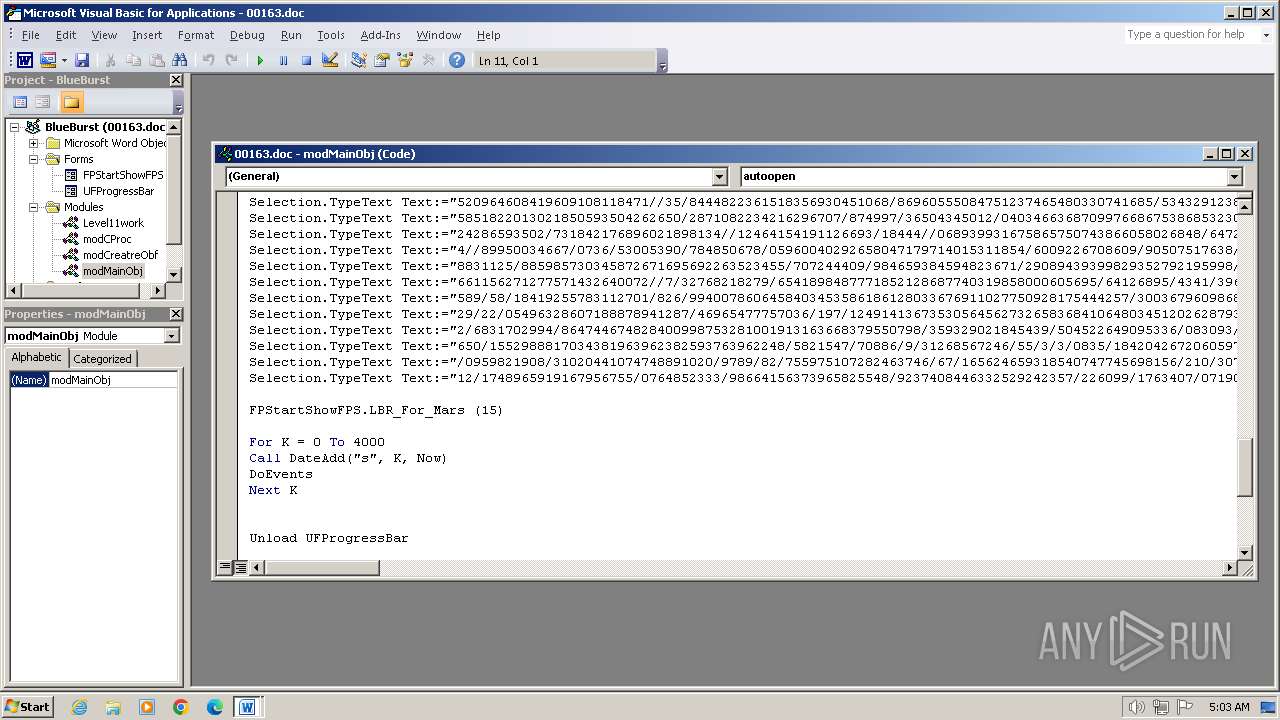Expand the Microsoft Word Objects folder
This screenshot has height=720, width=1280.
tap(33, 143)
